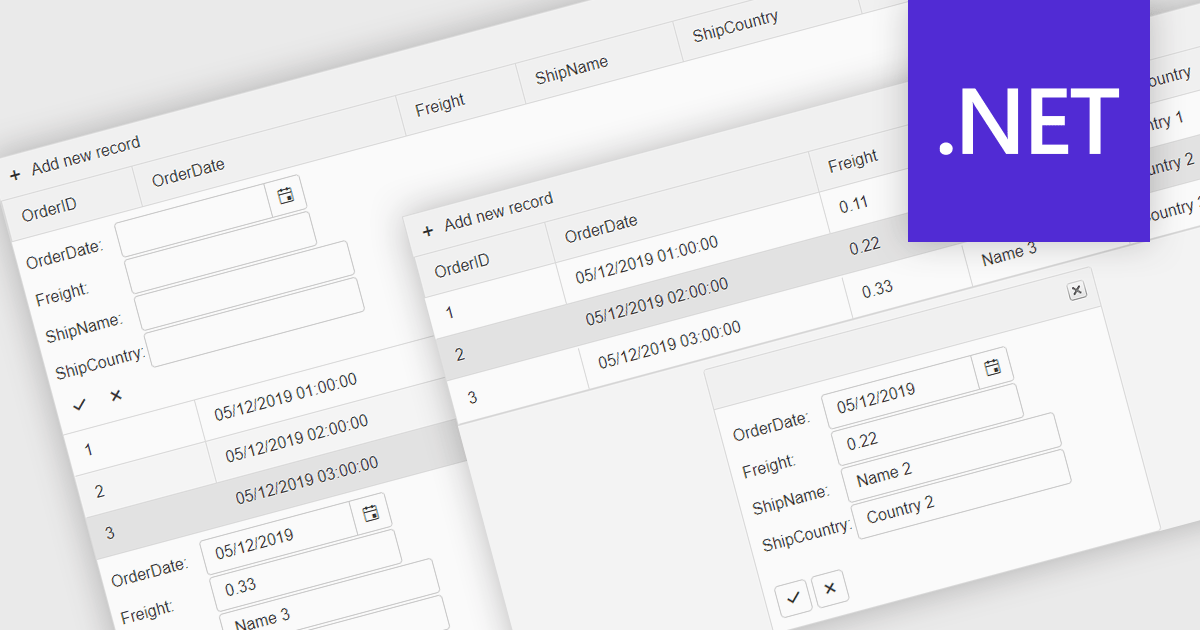Click the ShipName column header

(x=571, y=70)
